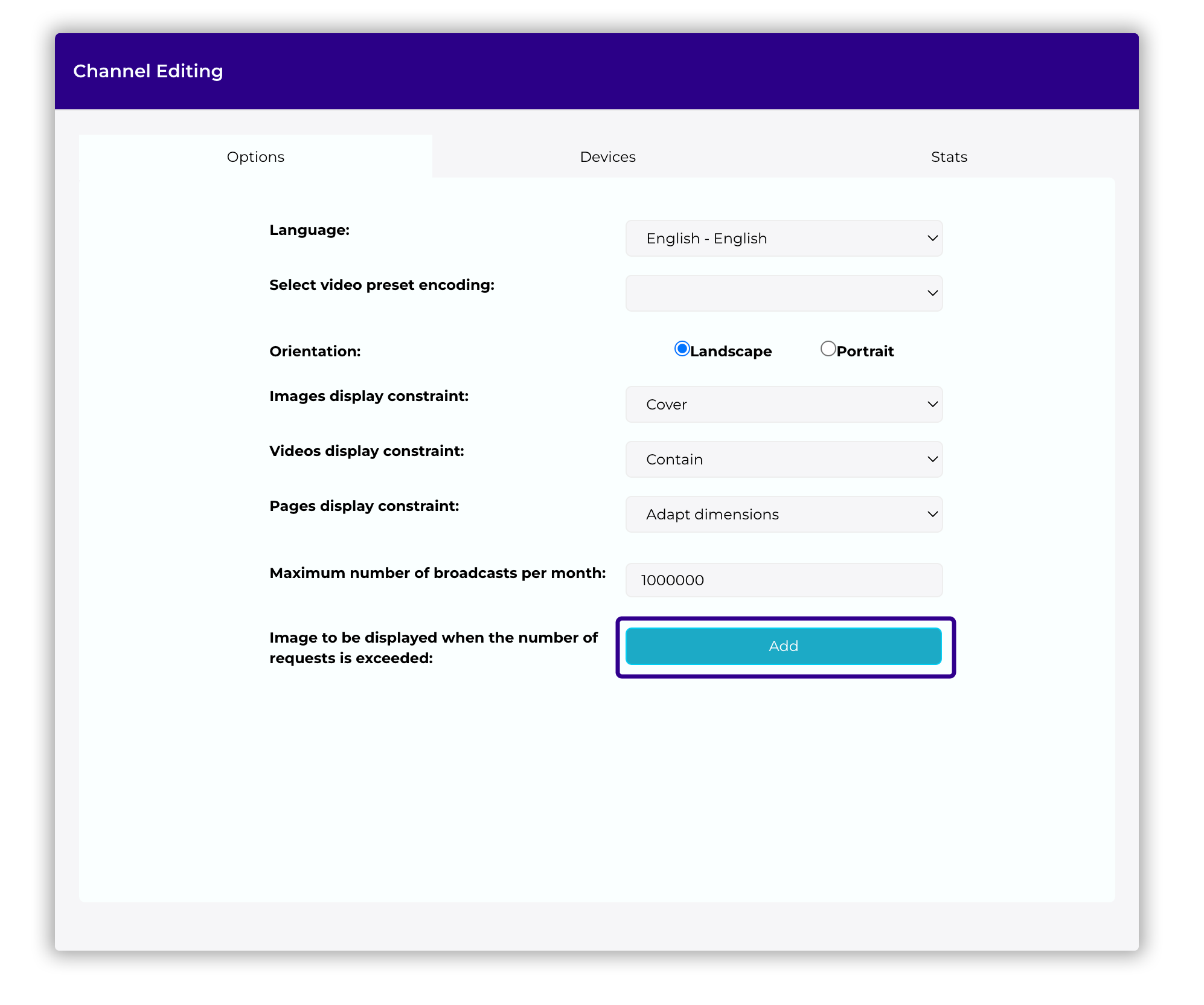Click the Channel Editing title text
1204x1005 pixels.
(x=148, y=71)
